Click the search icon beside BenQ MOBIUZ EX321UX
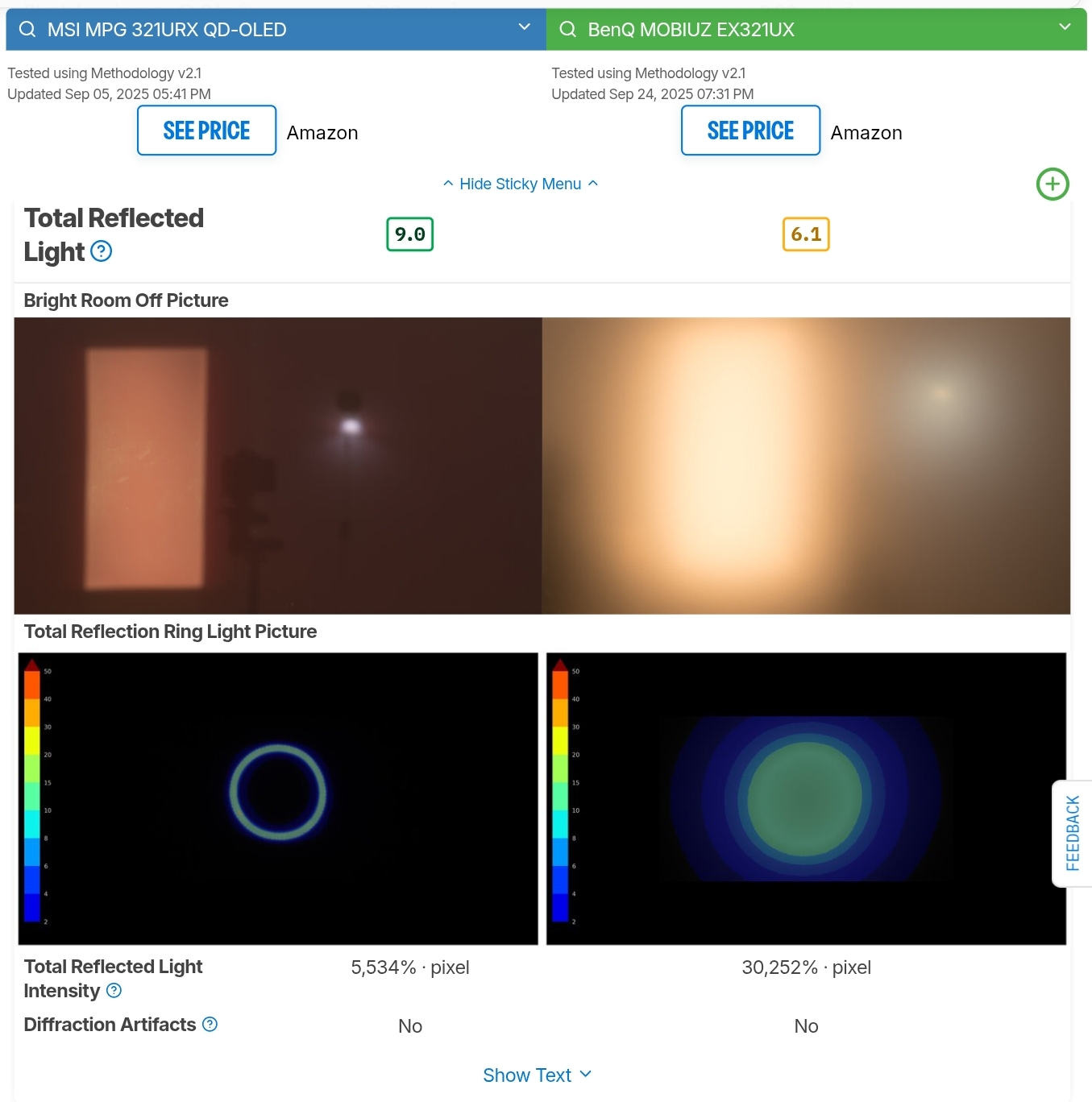Image resolution: width=1092 pixels, height=1102 pixels. point(568,30)
